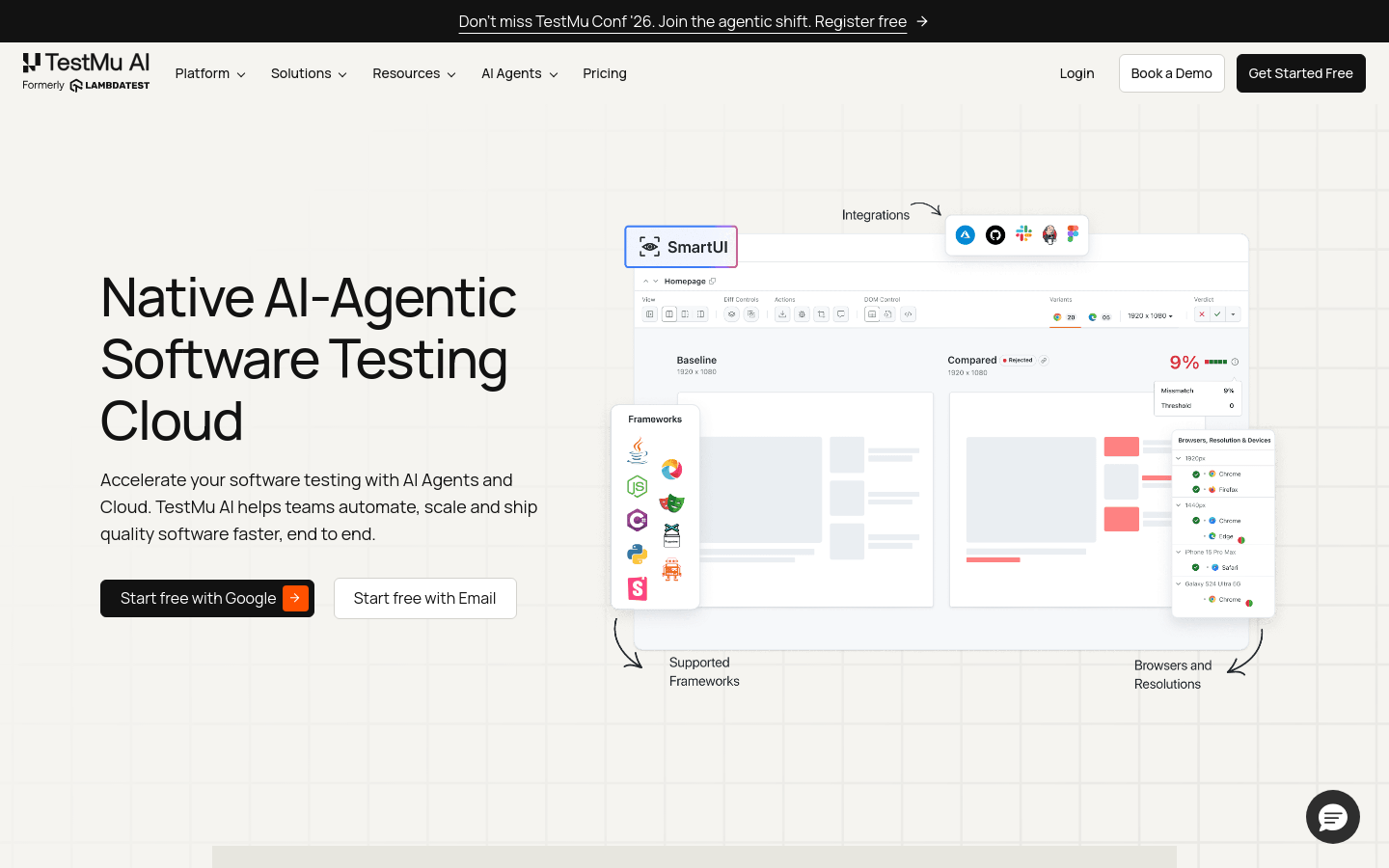
Task: Click the Python framework icon
Action: point(637,555)
